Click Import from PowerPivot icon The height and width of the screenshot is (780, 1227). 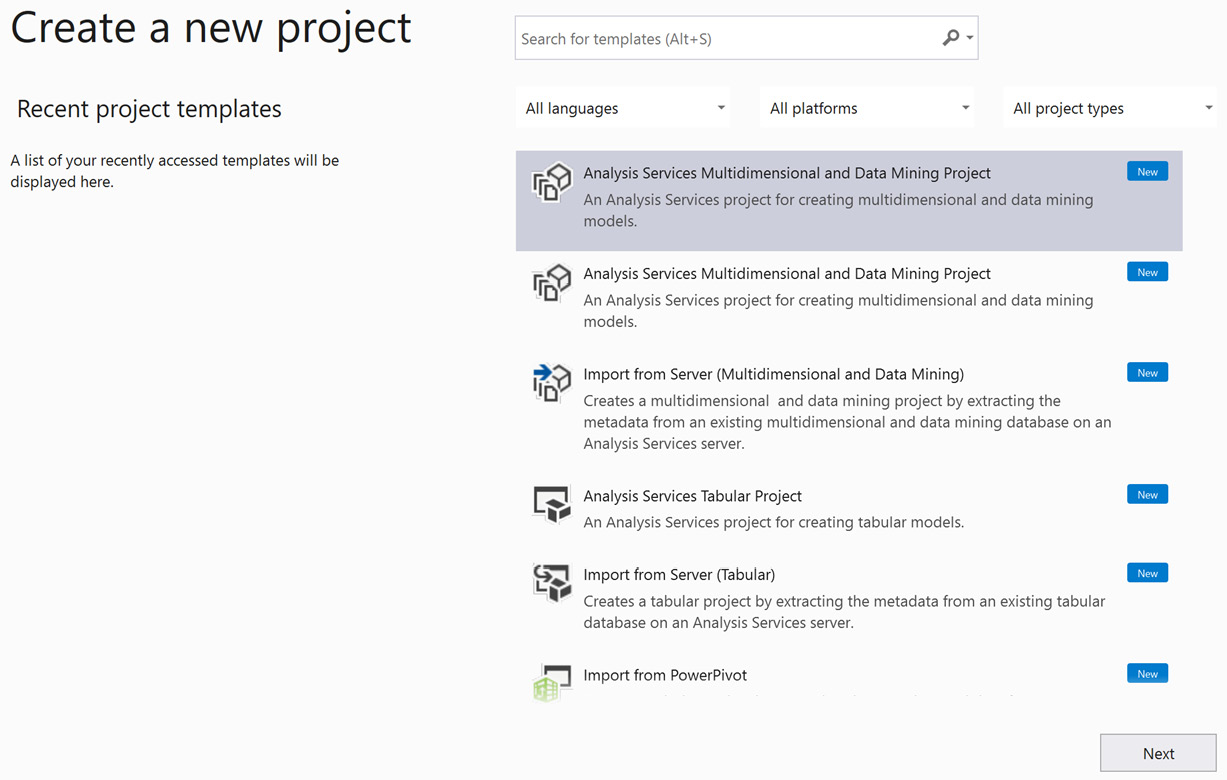tap(552, 683)
